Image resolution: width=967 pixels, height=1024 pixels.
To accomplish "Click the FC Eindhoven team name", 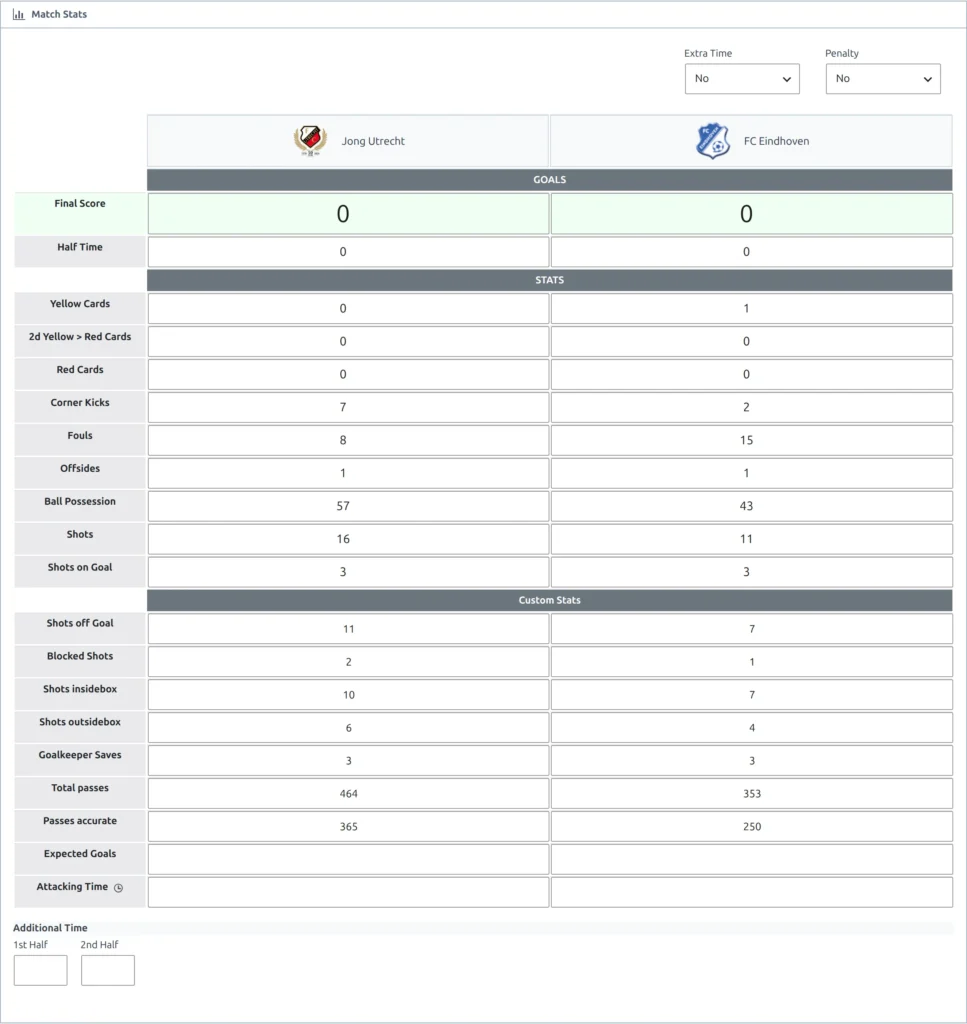I will pos(776,141).
